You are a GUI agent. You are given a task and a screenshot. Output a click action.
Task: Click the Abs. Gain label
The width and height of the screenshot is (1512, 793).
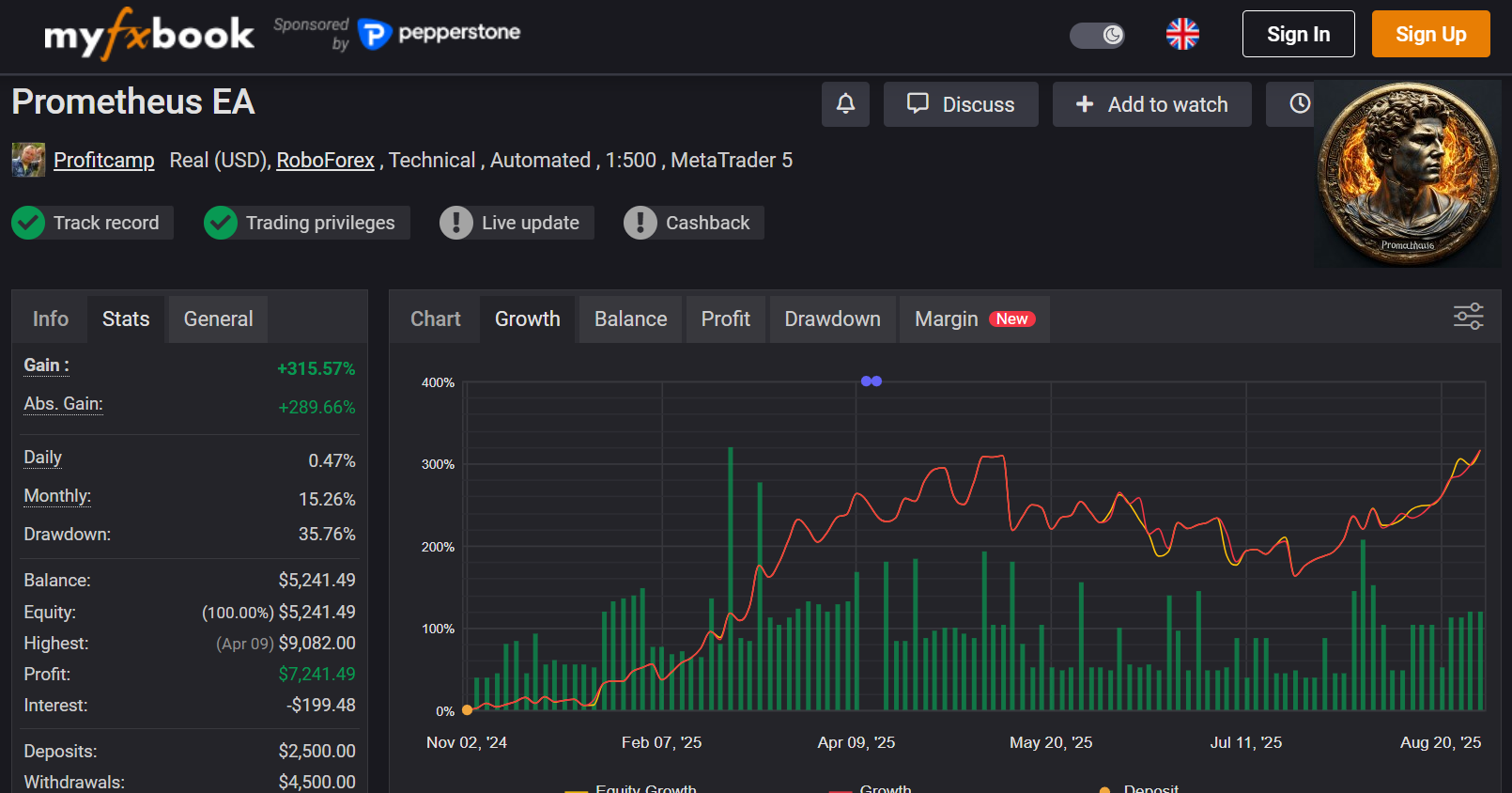point(63,404)
